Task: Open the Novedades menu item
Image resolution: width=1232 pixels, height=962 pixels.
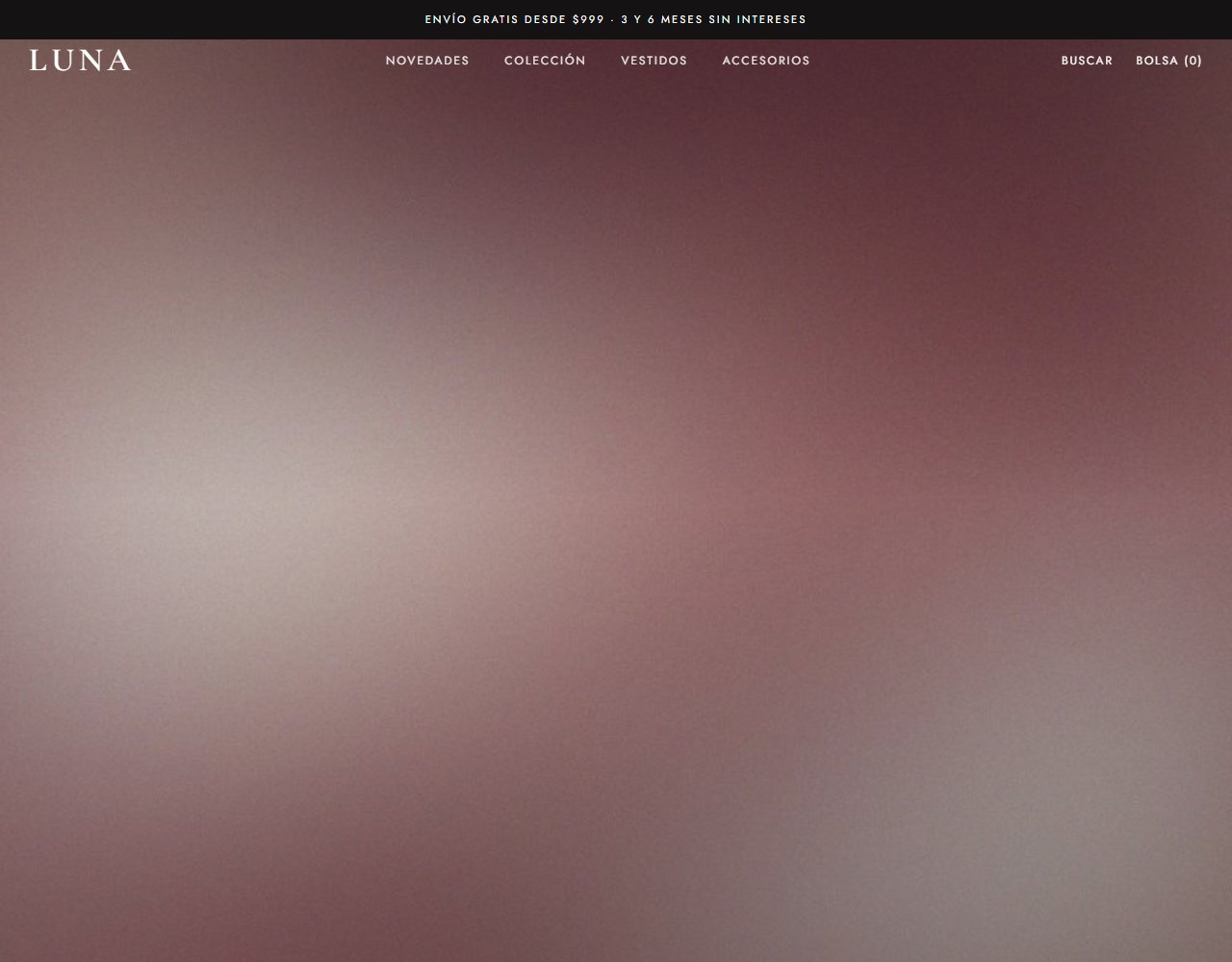Action: [427, 61]
